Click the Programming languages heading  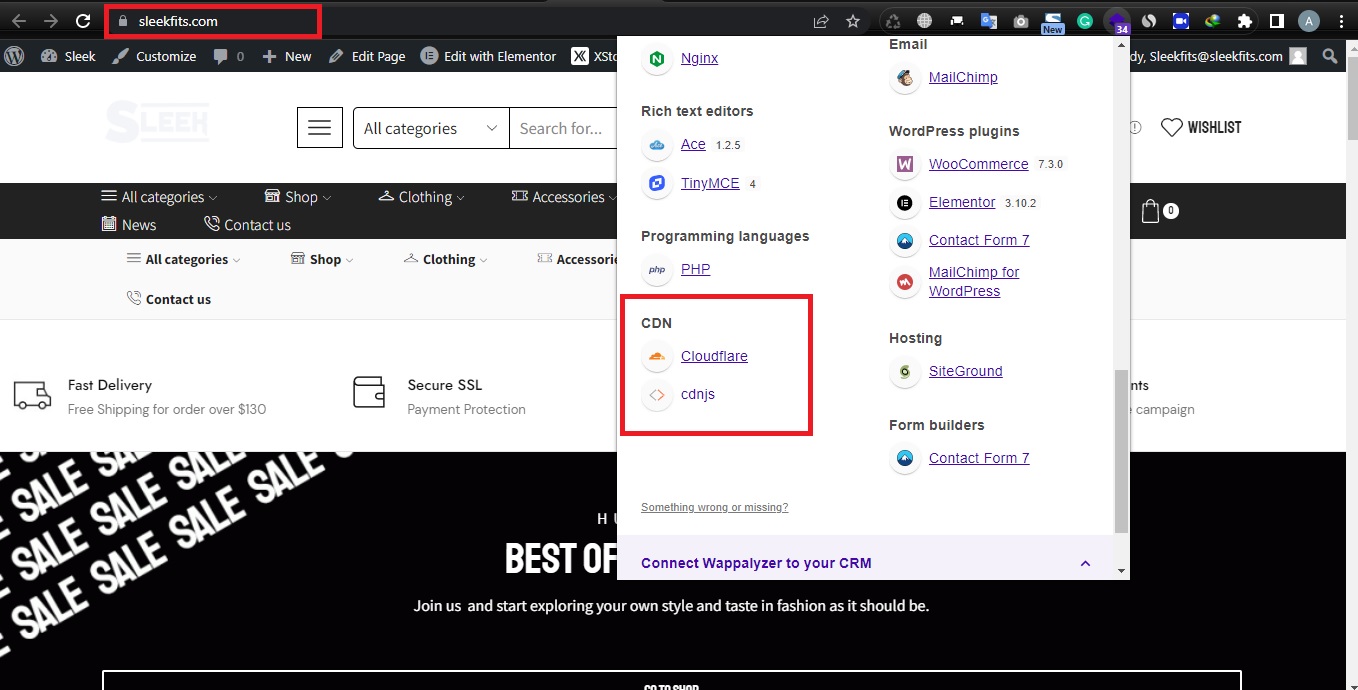point(725,236)
